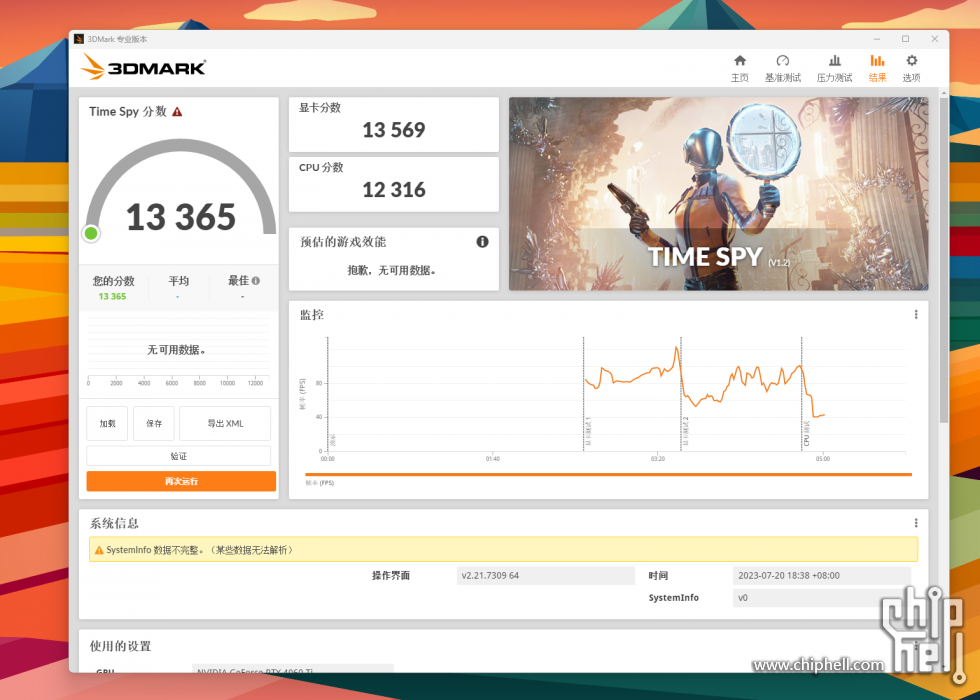Open the Results (结果) tab

(x=878, y=69)
